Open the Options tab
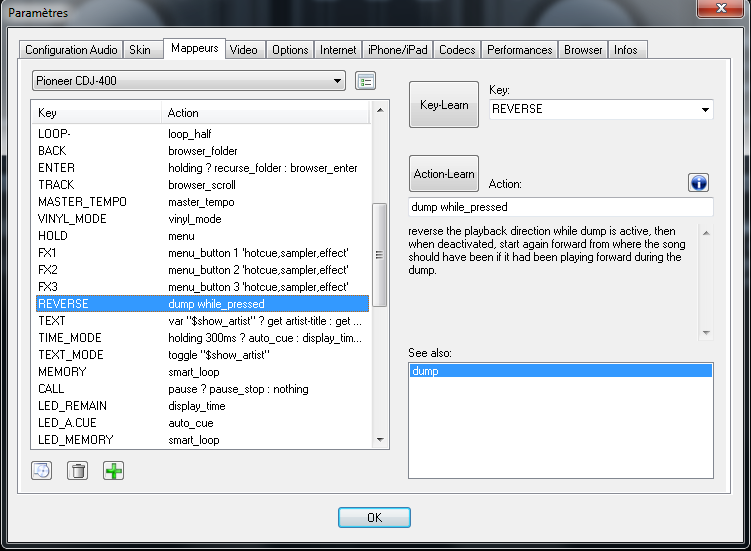The width and height of the screenshot is (751, 551). coord(290,50)
